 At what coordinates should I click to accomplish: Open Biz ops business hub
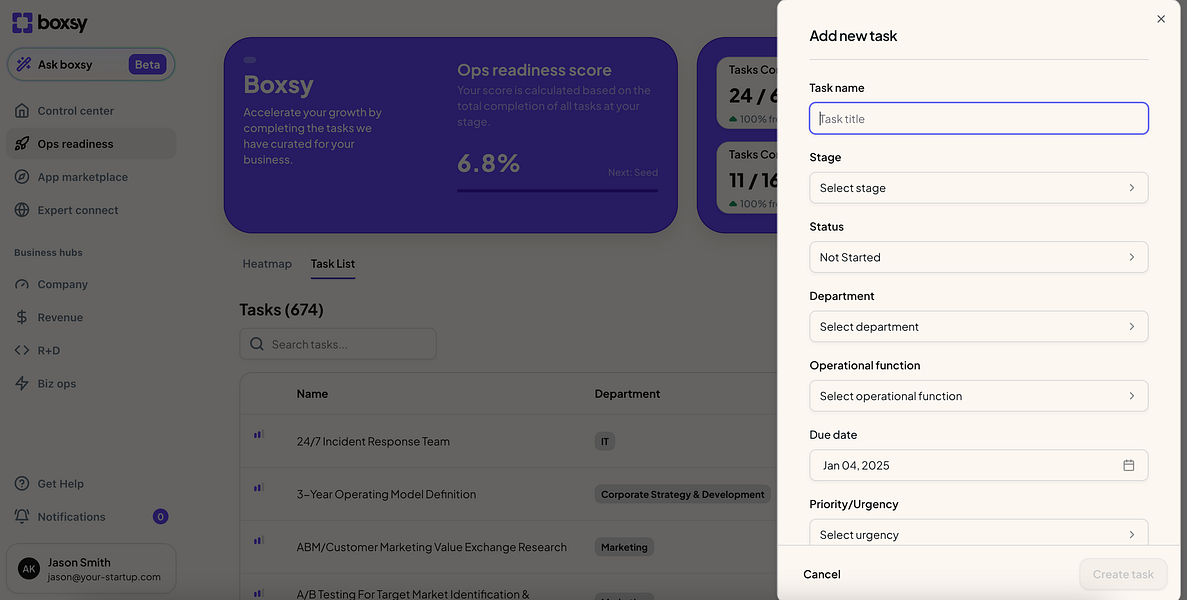(91, 384)
